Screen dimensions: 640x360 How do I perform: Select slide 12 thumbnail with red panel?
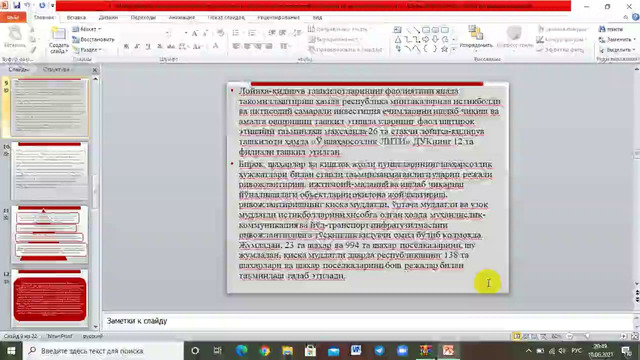(x=49, y=298)
